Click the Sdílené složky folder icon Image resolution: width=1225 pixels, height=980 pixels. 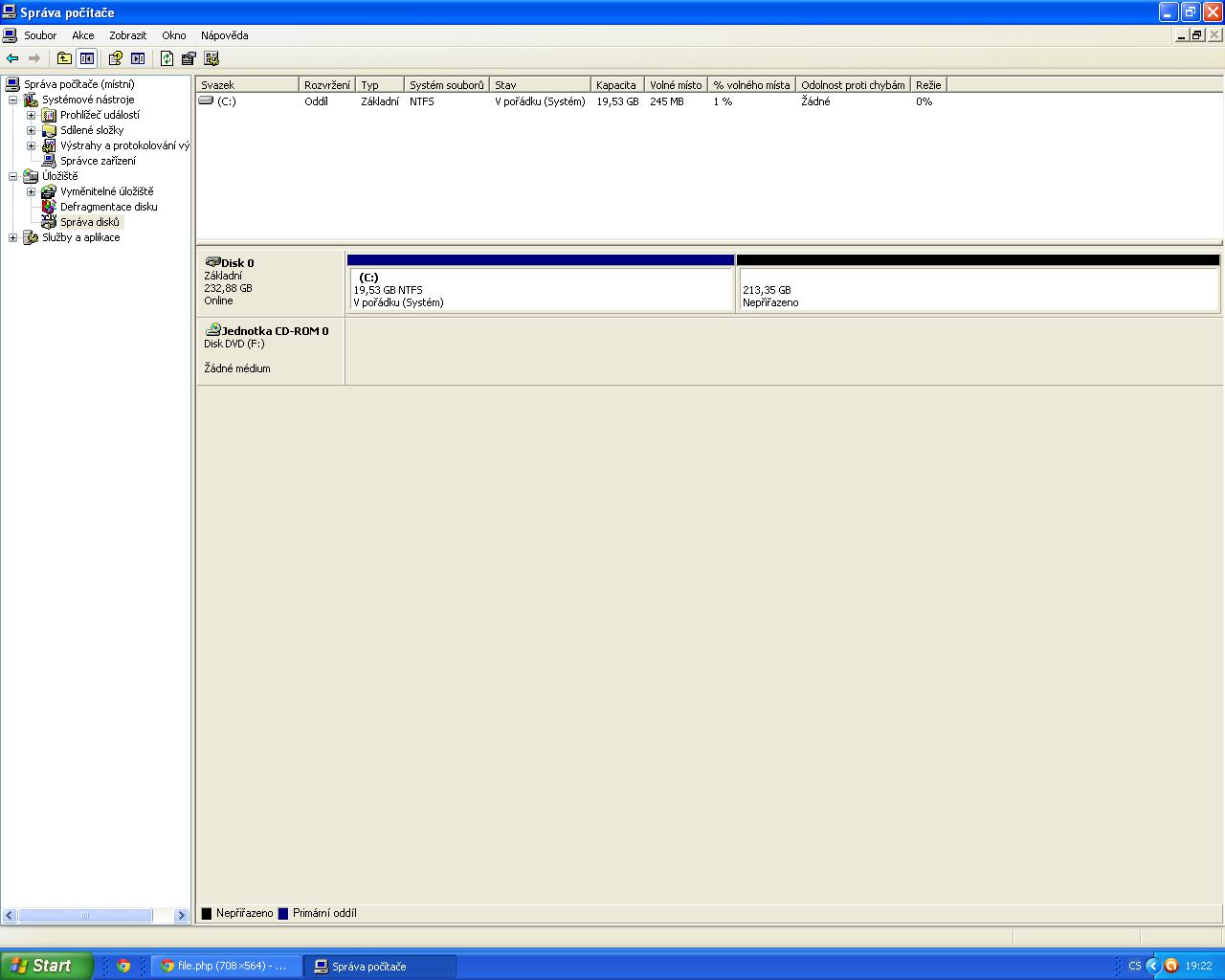click(49, 130)
